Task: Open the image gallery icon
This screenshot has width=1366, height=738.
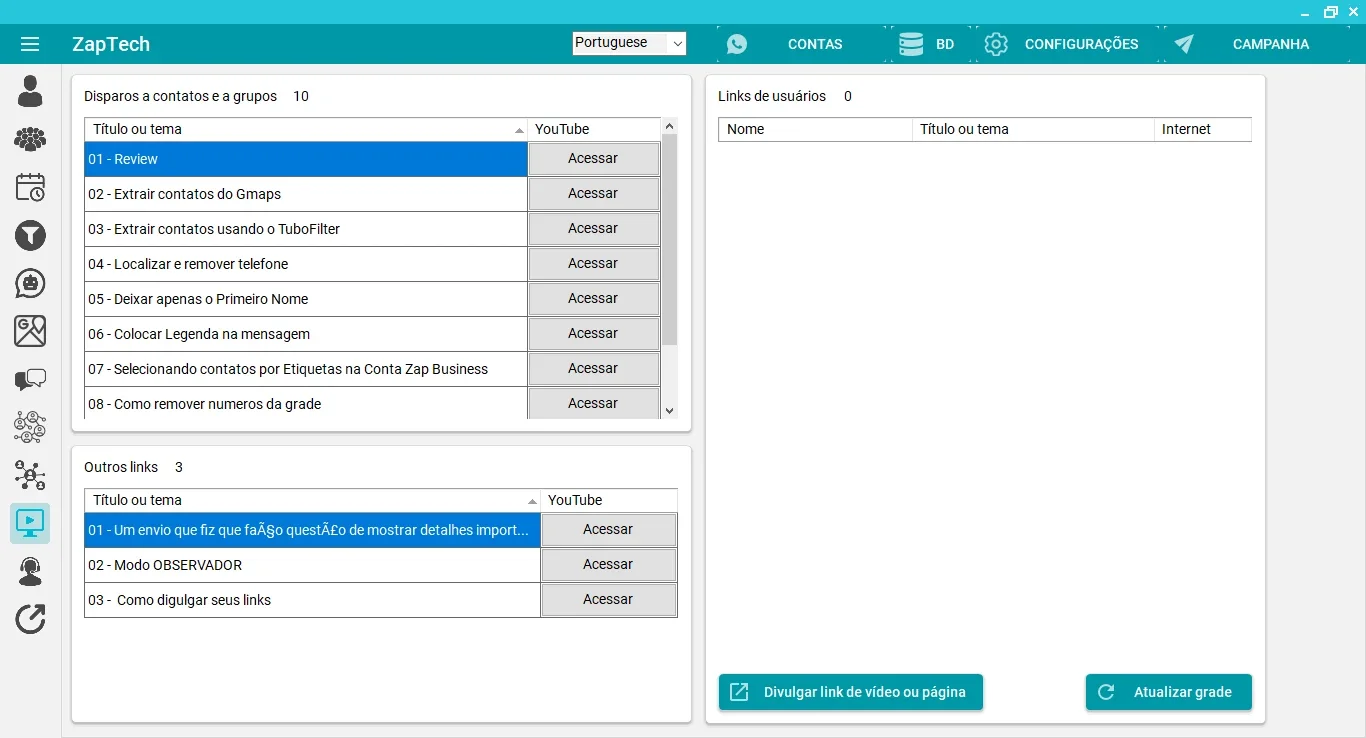Action: click(x=30, y=331)
